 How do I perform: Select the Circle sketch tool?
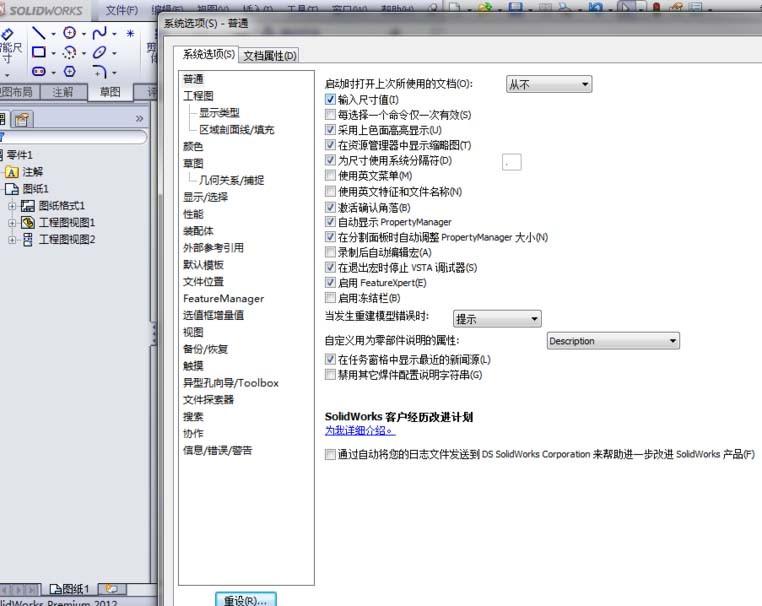pyautogui.click(x=69, y=33)
